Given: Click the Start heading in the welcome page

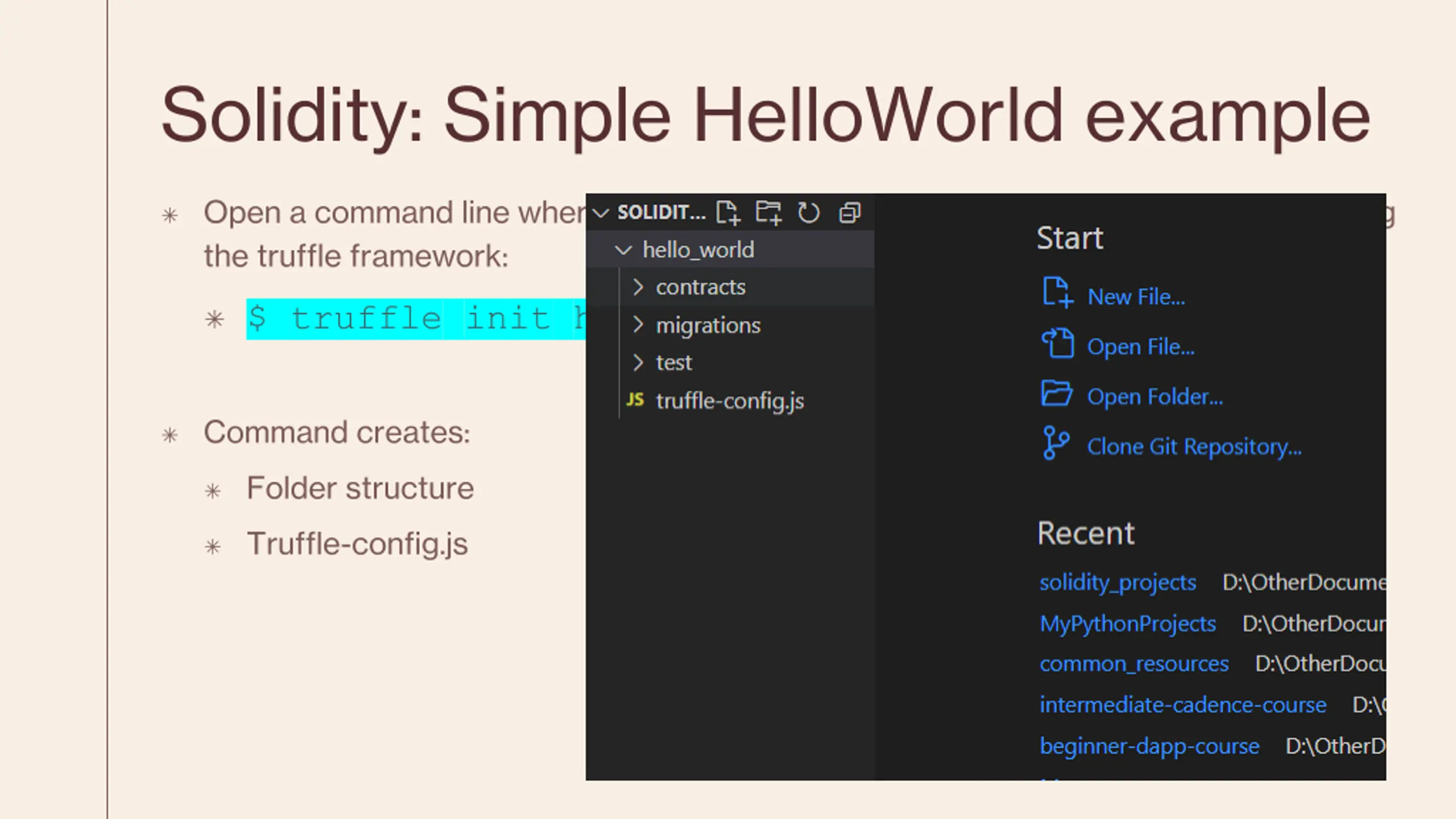Looking at the screenshot, I should [1070, 238].
